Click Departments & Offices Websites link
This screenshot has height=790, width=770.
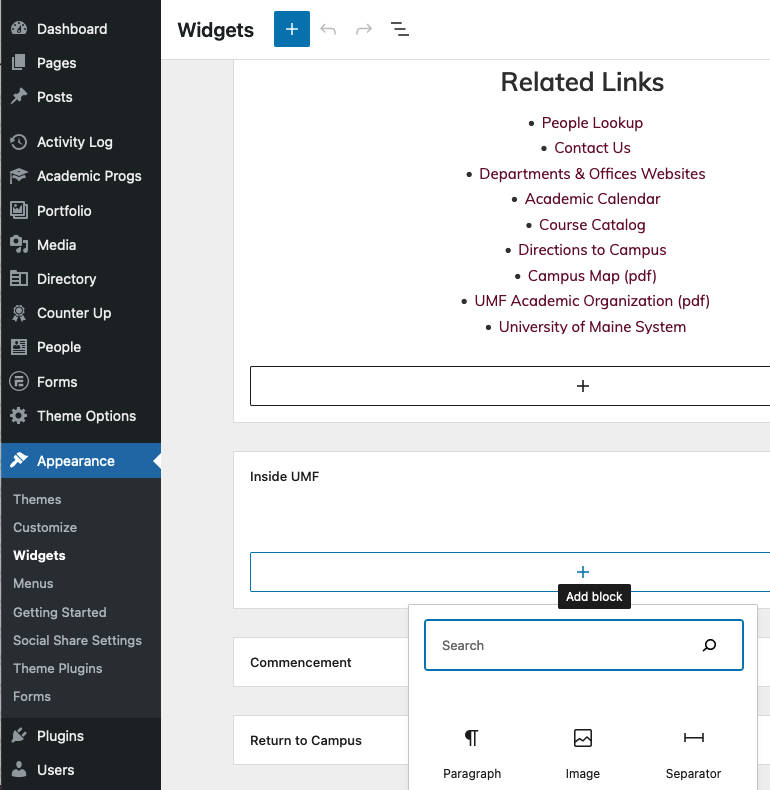(592, 173)
